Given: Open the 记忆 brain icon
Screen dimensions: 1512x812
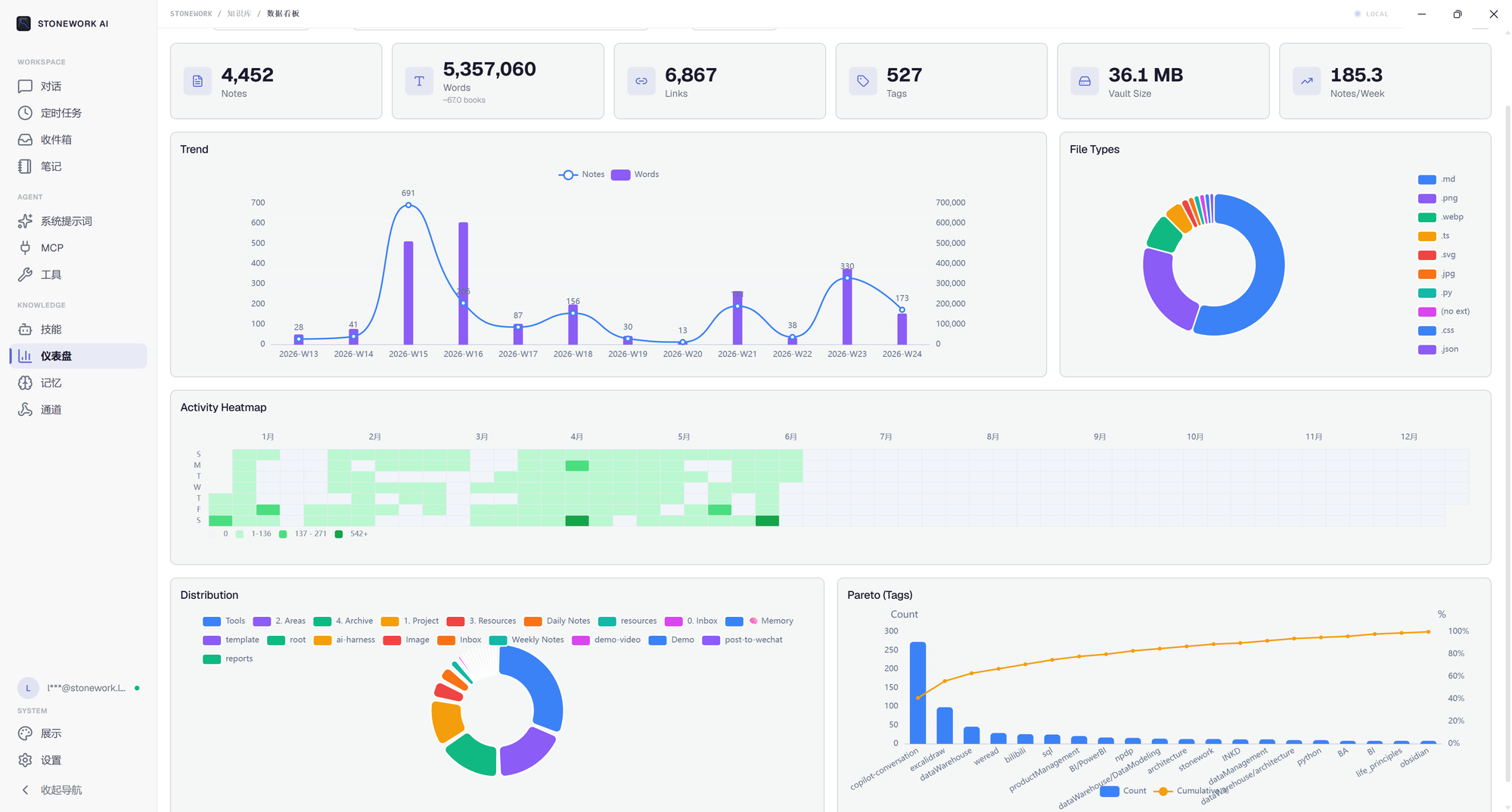Looking at the screenshot, I should click(x=25, y=383).
